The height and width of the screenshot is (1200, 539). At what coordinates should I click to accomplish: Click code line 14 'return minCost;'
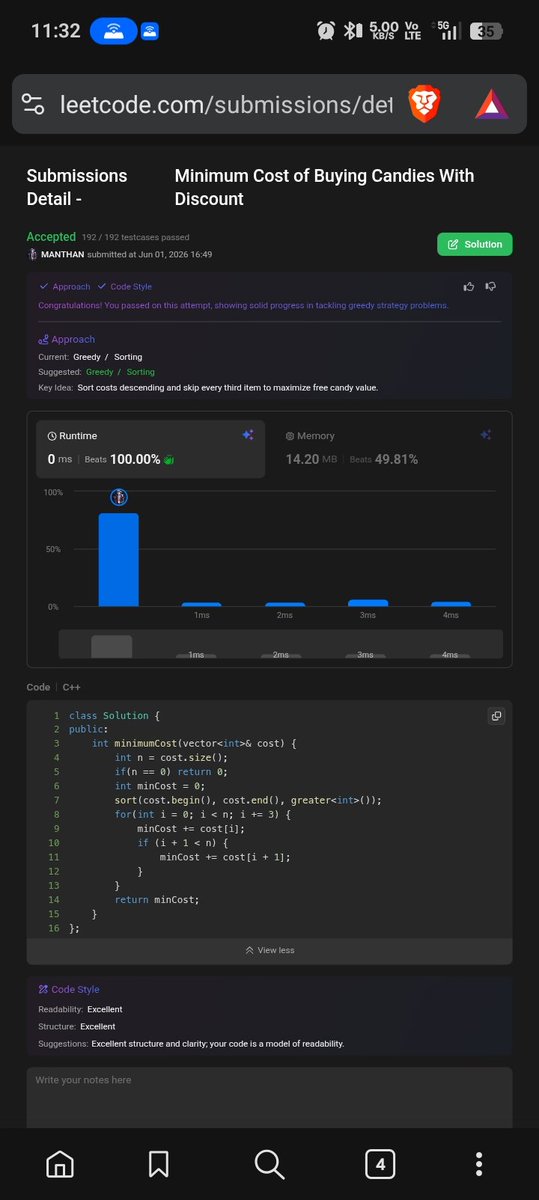tap(157, 899)
